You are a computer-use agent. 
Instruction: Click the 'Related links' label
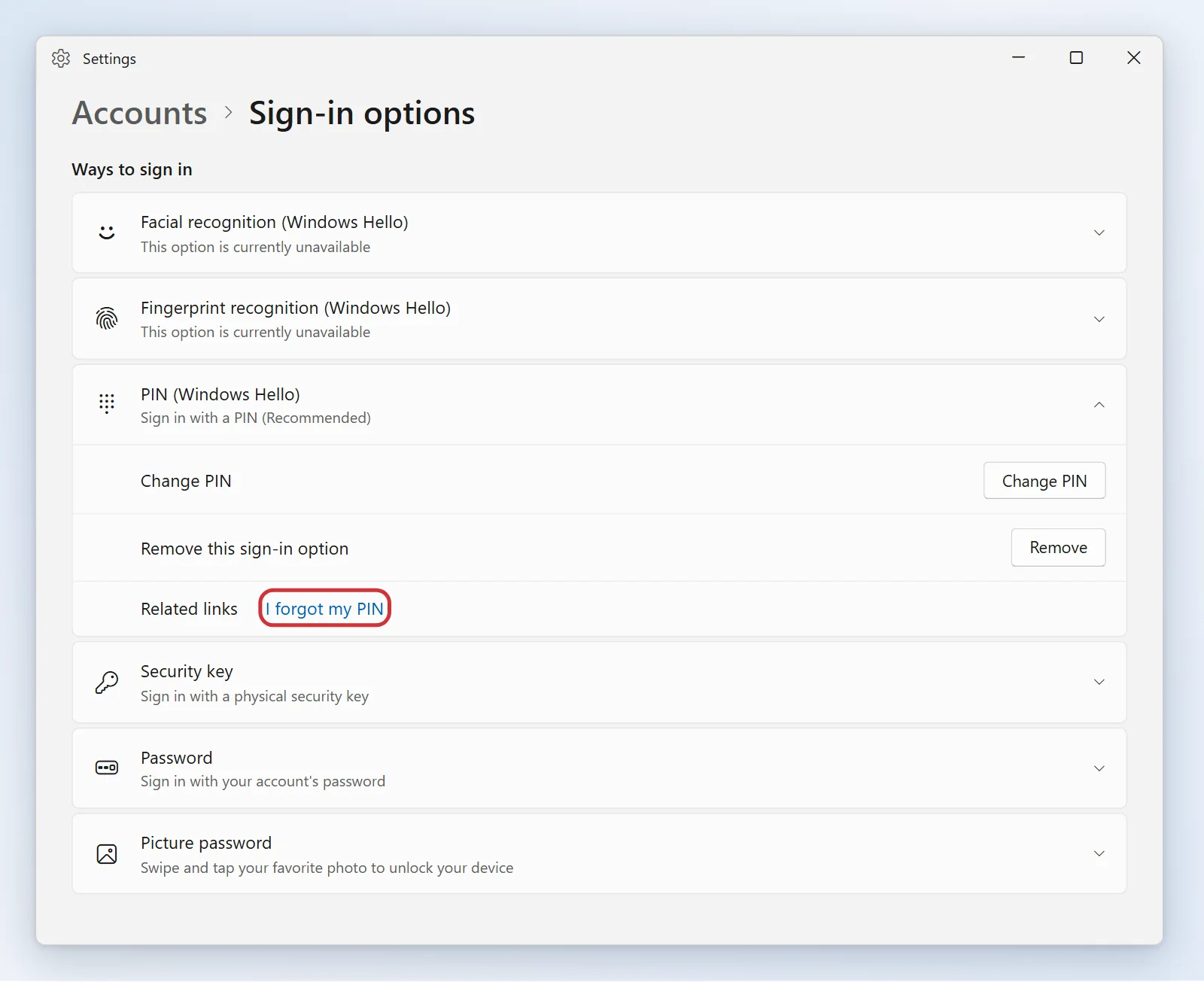coord(189,609)
